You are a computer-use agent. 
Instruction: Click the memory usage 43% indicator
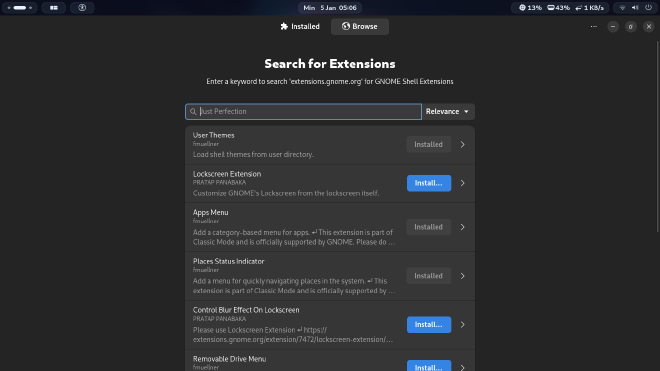(x=559, y=8)
